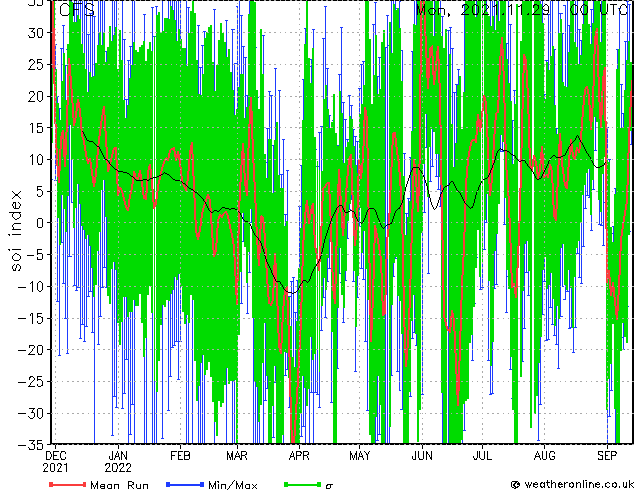Click the 'Mean Run' legend label
The width and height of the screenshot is (634, 490).
pyautogui.click(x=119, y=484)
